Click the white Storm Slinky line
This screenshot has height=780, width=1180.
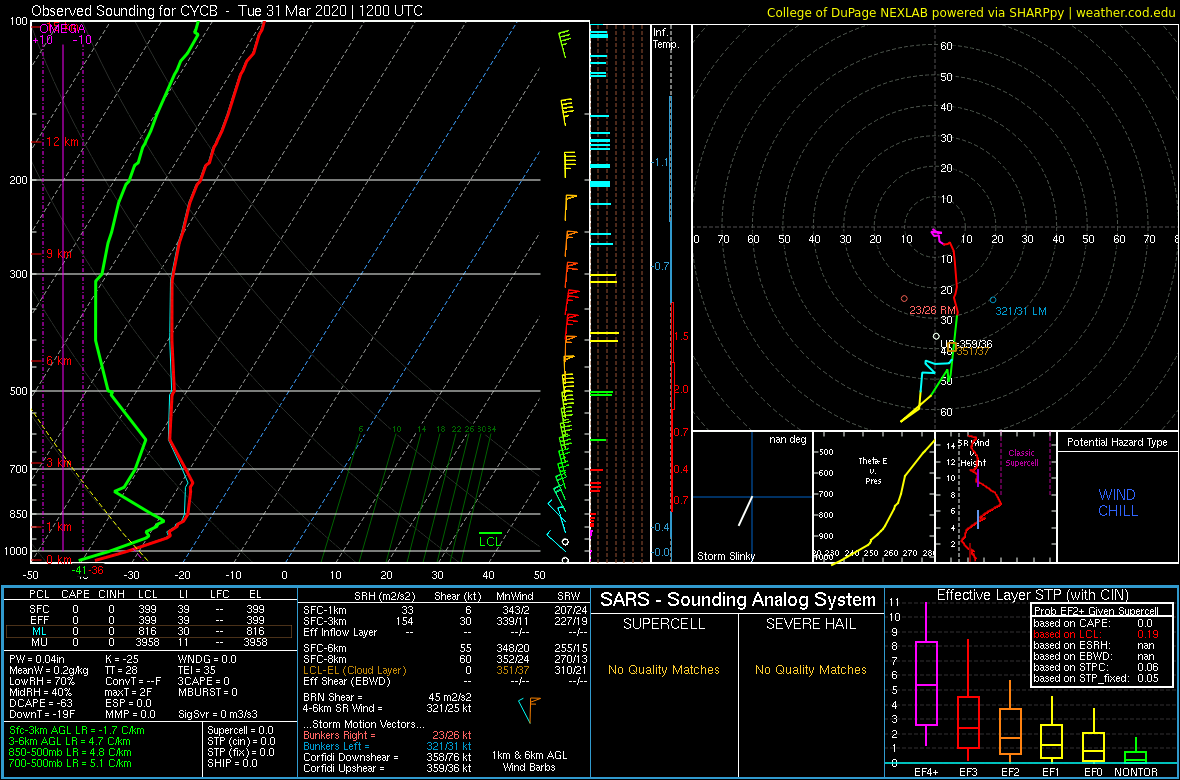[745, 510]
